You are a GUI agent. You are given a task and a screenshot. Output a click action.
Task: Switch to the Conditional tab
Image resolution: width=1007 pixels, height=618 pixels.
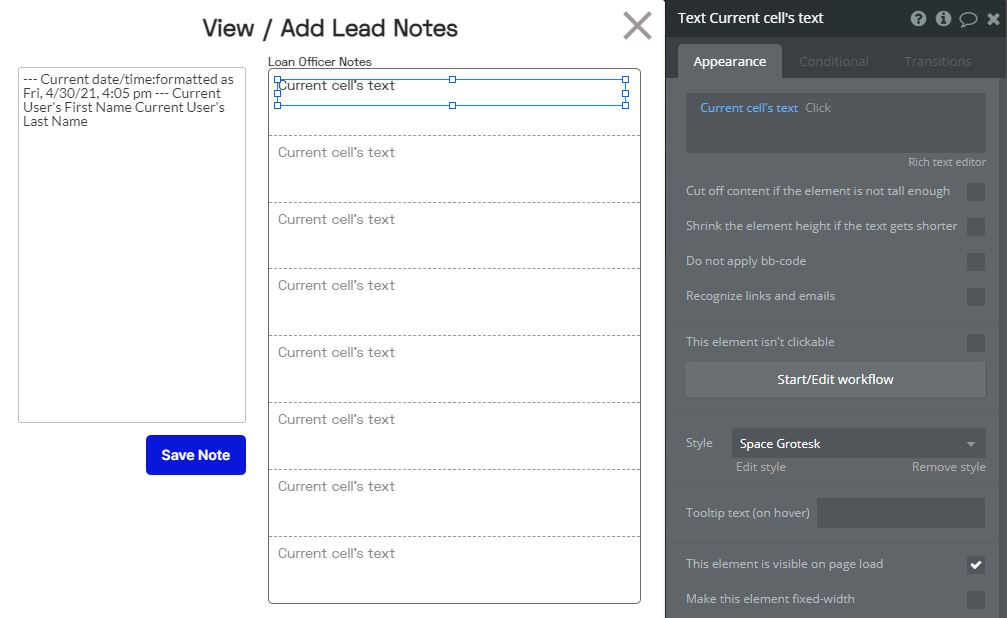834,62
